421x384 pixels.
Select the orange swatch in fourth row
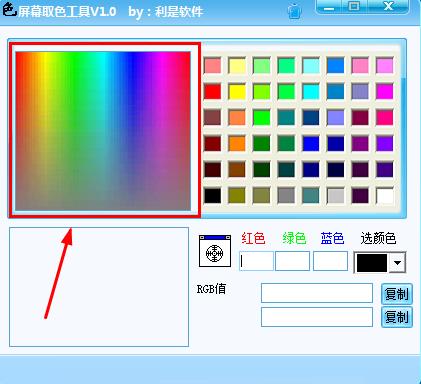(237, 144)
